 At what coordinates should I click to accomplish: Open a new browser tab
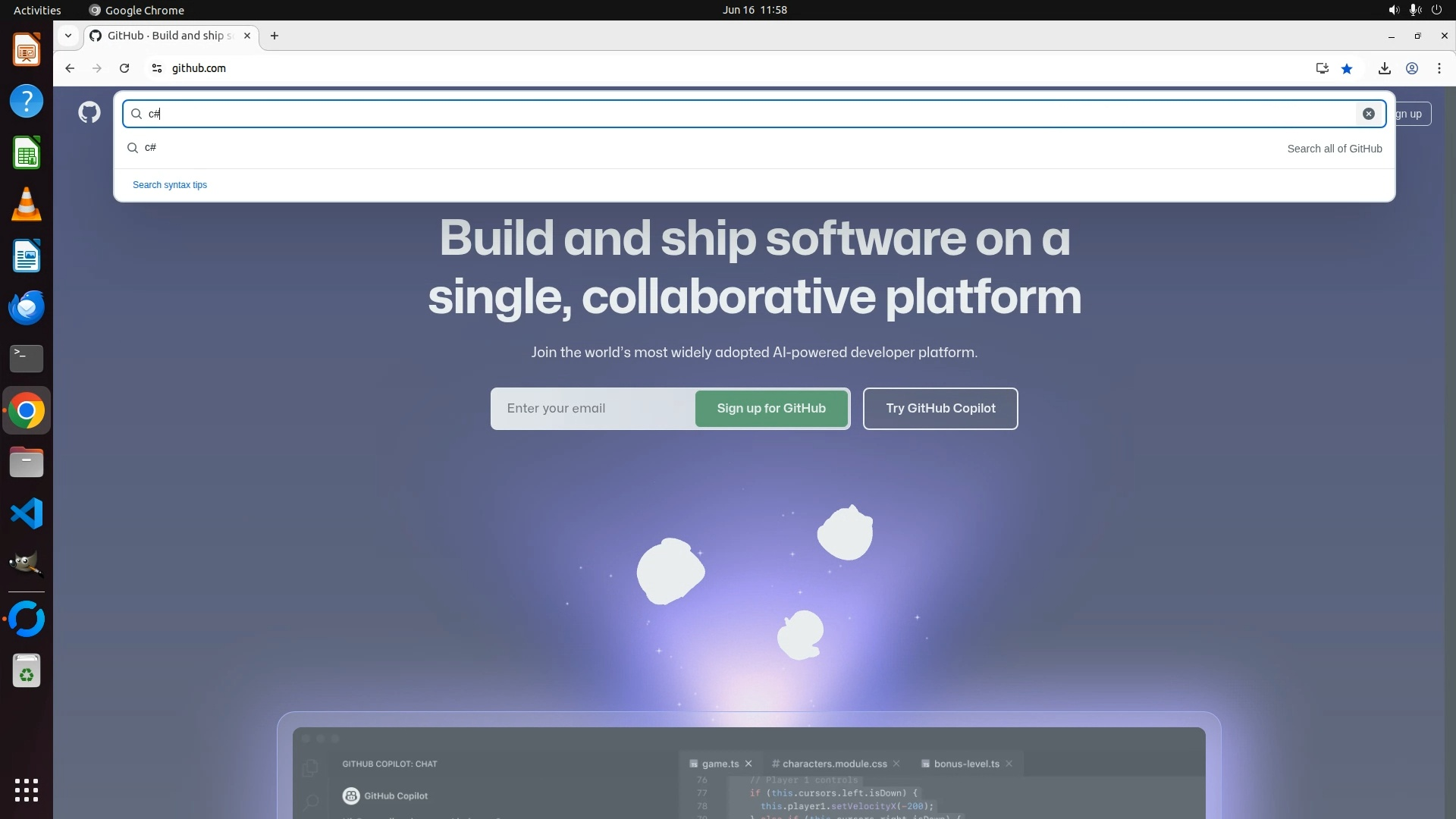[x=275, y=36]
